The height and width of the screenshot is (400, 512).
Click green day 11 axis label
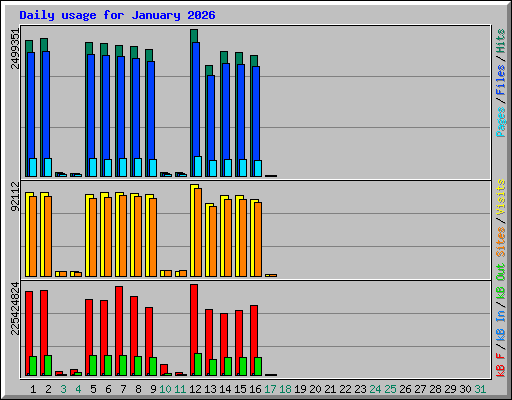click(180, 389)
